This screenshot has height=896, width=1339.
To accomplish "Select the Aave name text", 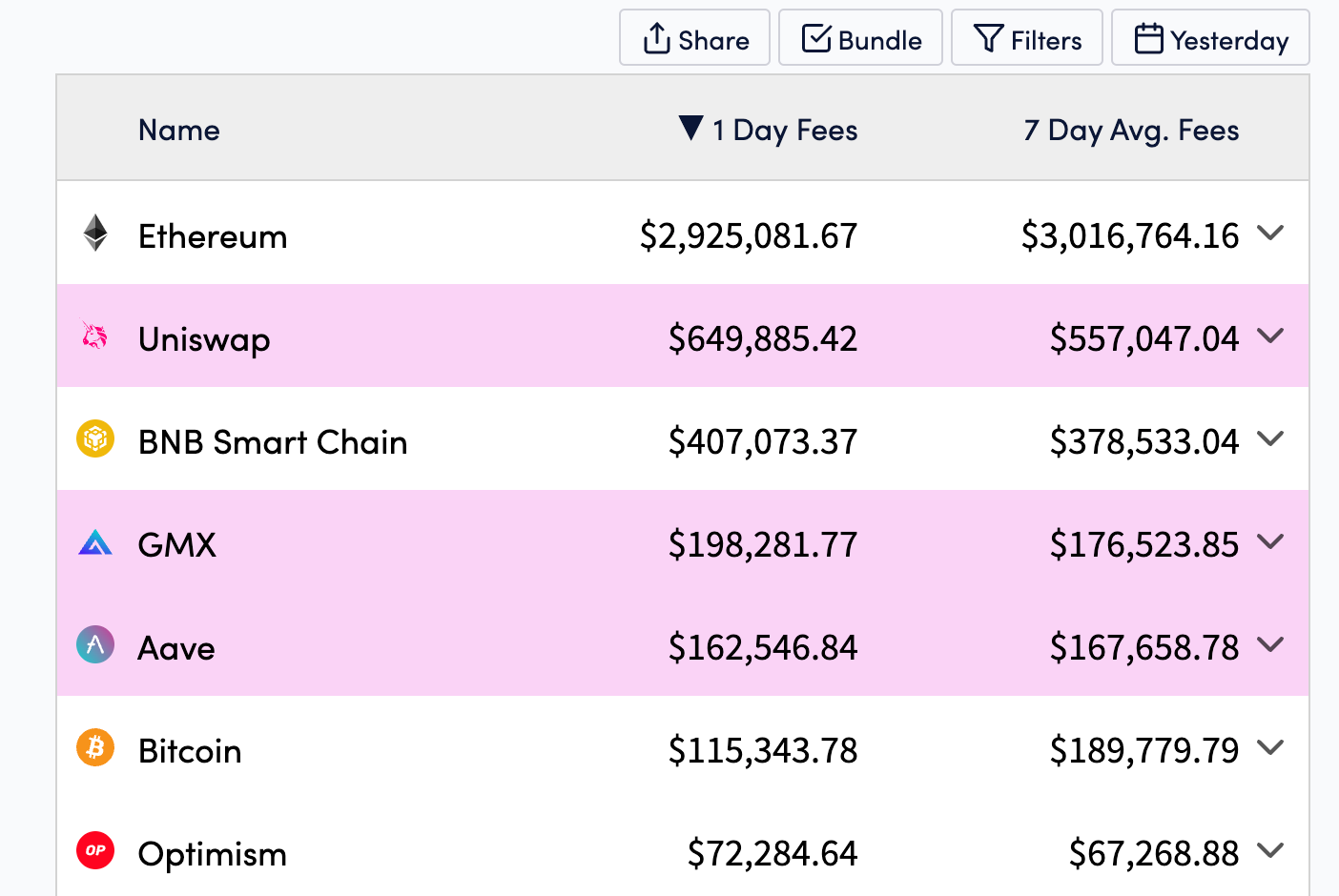I will [176, 648].
